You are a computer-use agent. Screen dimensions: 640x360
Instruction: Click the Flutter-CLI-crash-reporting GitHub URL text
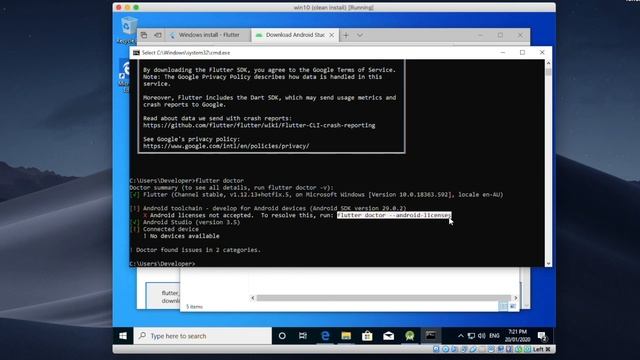click(259, 125)
